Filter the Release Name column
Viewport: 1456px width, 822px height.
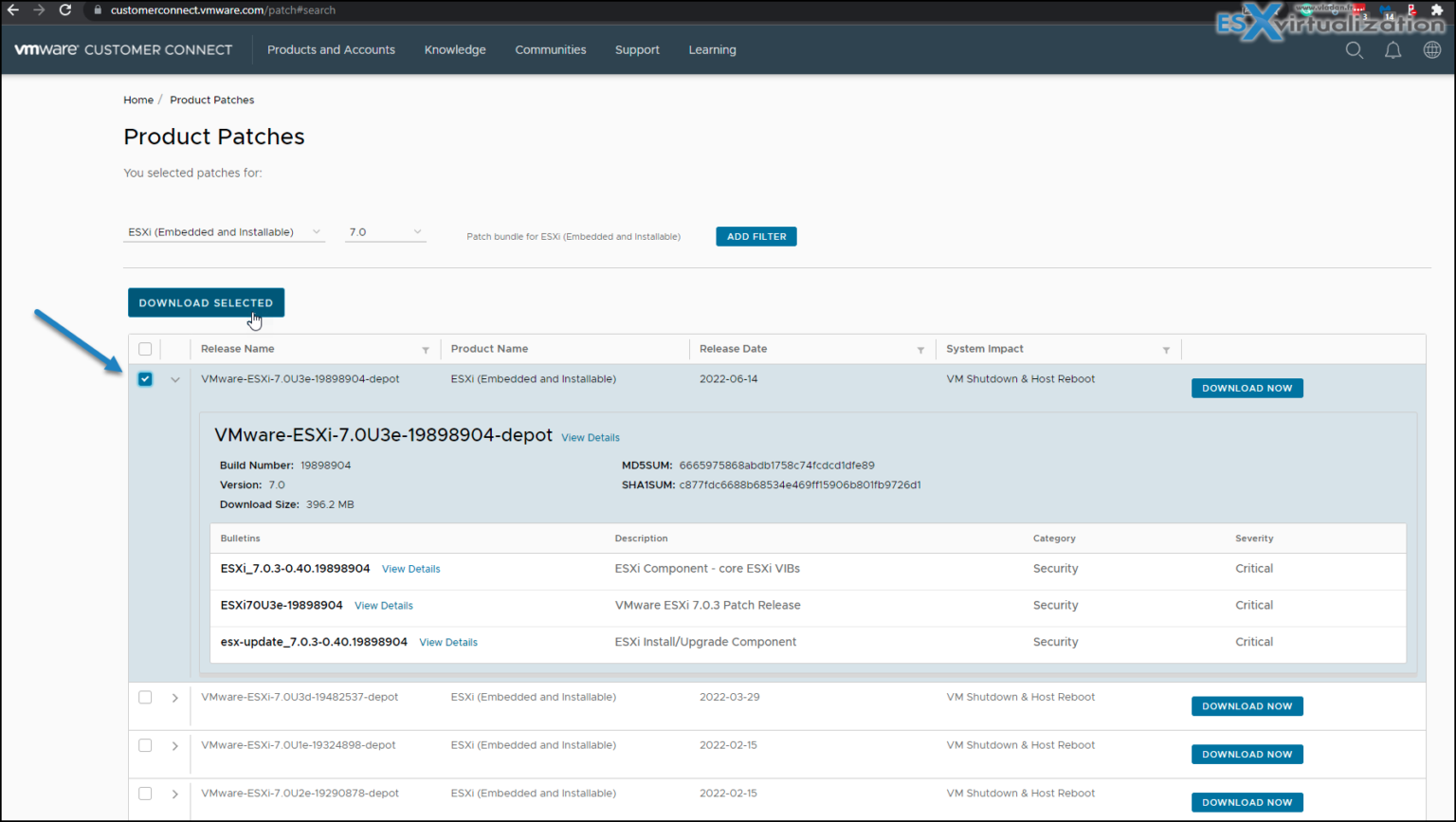(x=426, y=350)
